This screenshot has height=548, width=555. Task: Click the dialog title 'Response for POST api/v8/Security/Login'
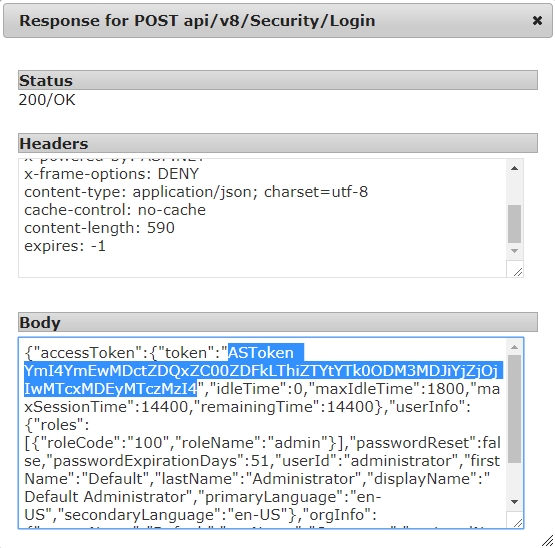coord(197,21)
